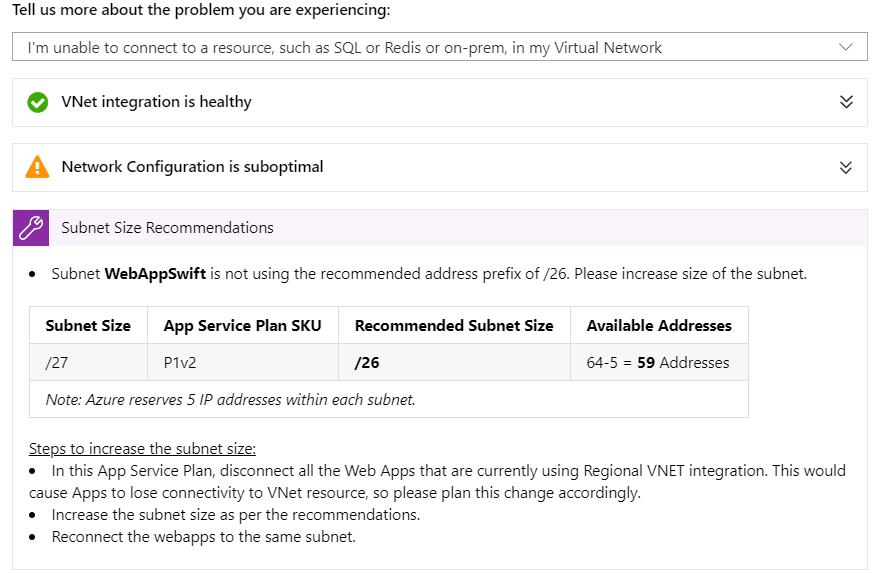Click the Subnet Size column header
The image size is (879, 573).
[88, 326]
